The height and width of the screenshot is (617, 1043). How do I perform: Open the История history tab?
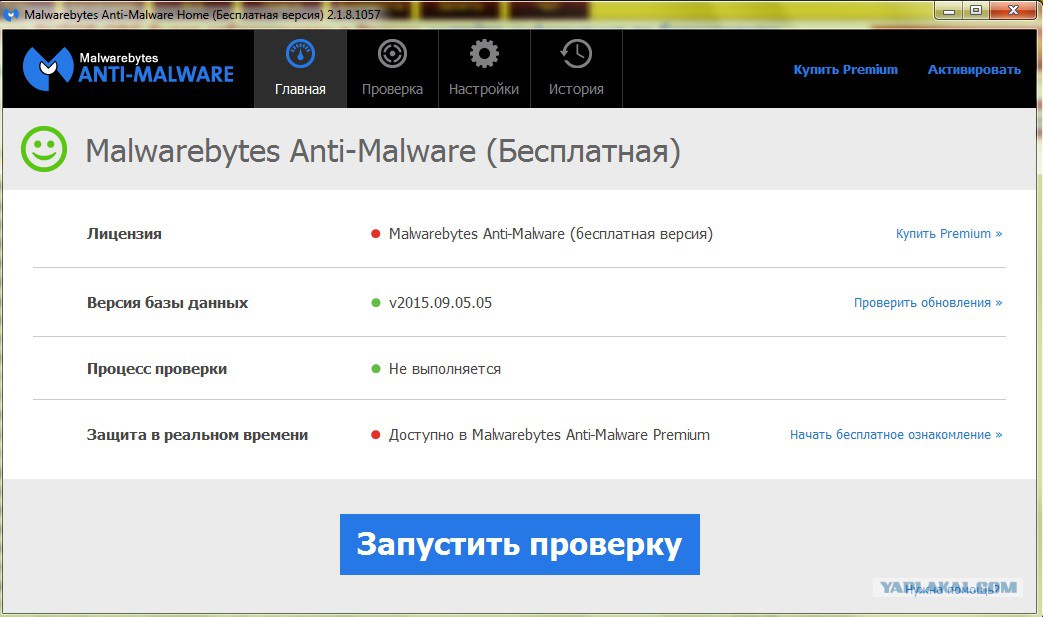click(x=576, y=68)
